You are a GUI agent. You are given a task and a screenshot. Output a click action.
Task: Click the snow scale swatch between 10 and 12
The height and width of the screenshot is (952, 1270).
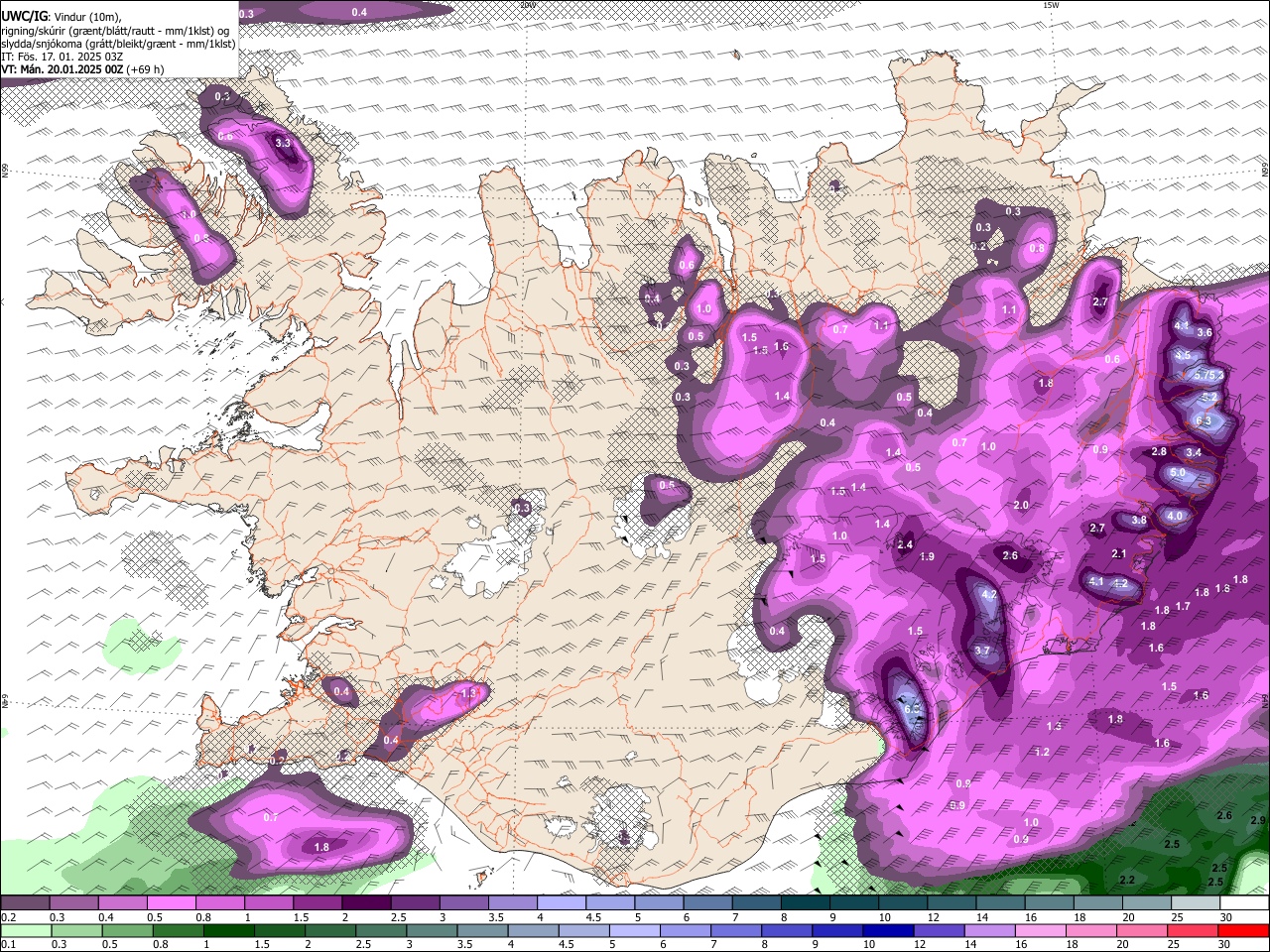[903, 902]
